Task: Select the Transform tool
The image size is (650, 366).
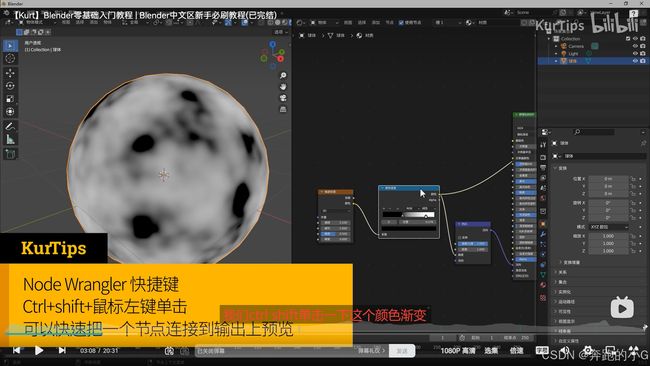Action: [10, 111]
